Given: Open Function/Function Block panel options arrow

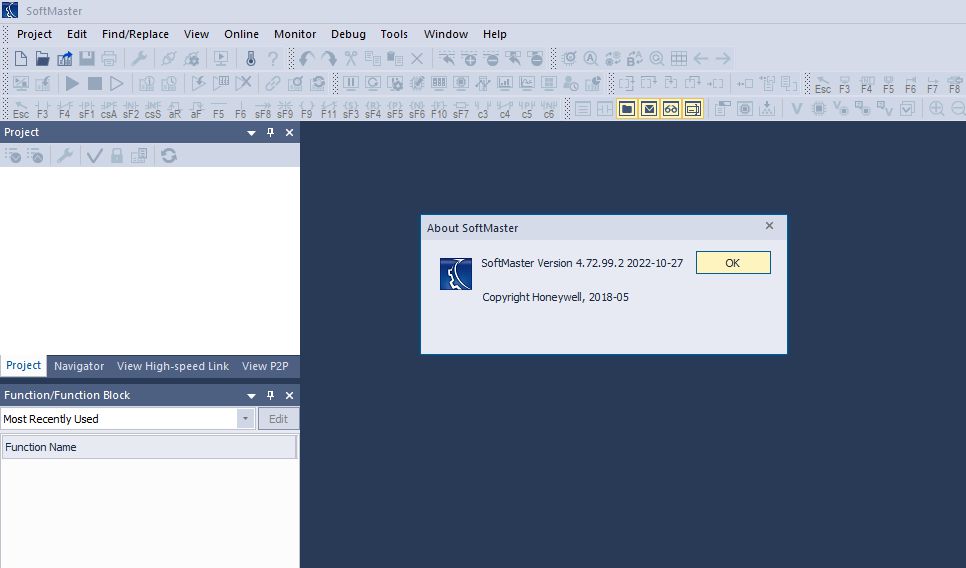Looking at the screenshot, I should (x=252, y=395).
